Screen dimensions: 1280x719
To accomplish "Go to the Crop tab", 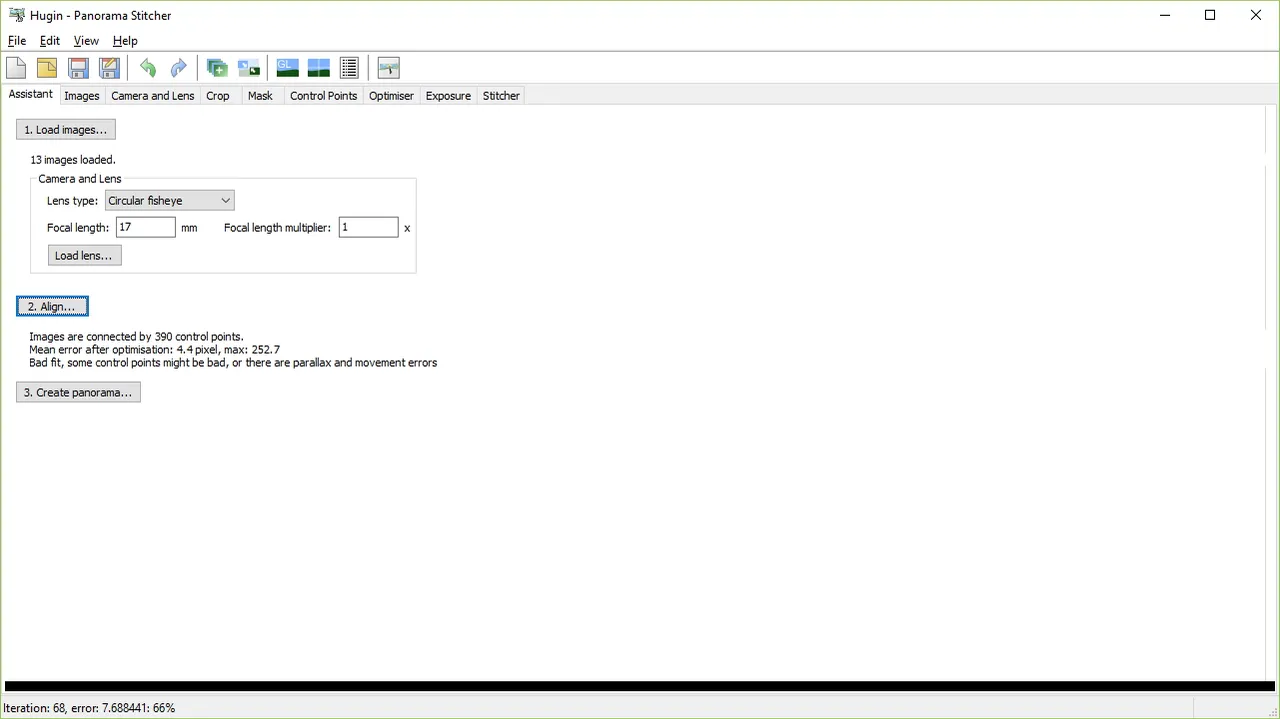I will (218, 96).
